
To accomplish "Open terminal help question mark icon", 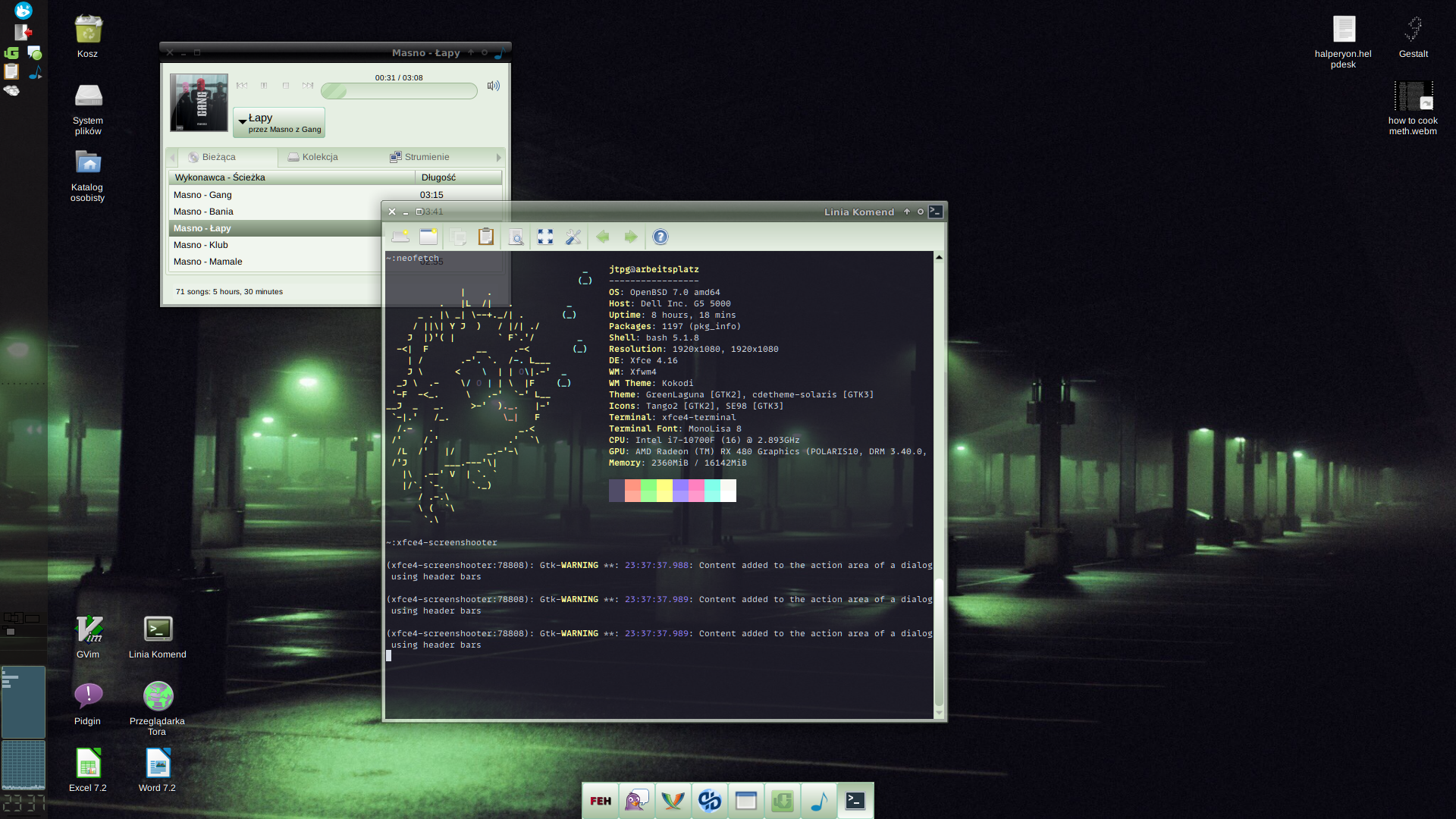I will point(661,237).
